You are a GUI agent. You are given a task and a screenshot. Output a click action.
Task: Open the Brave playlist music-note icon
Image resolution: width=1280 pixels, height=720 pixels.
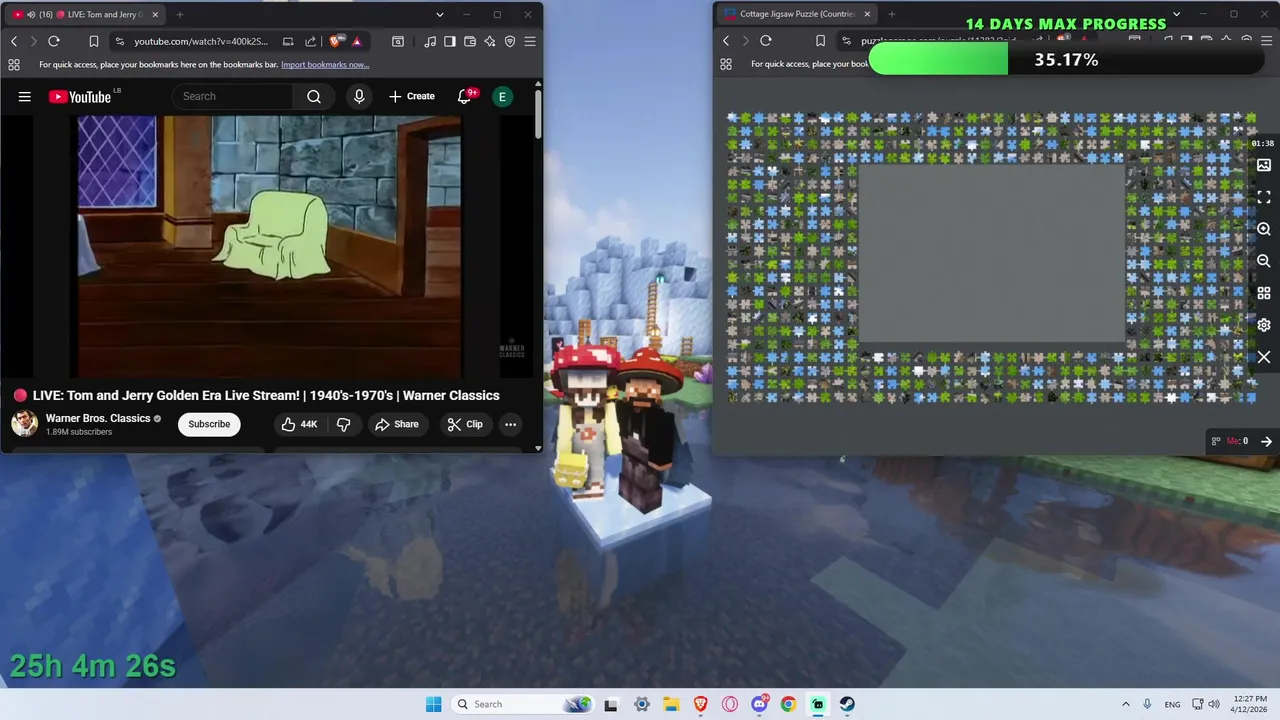[x=430, y=41]
